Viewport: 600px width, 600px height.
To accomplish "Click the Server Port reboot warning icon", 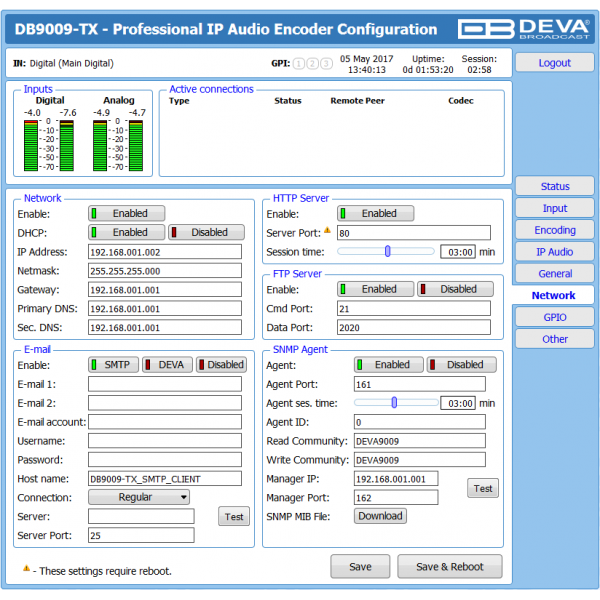I will (327, 230).
